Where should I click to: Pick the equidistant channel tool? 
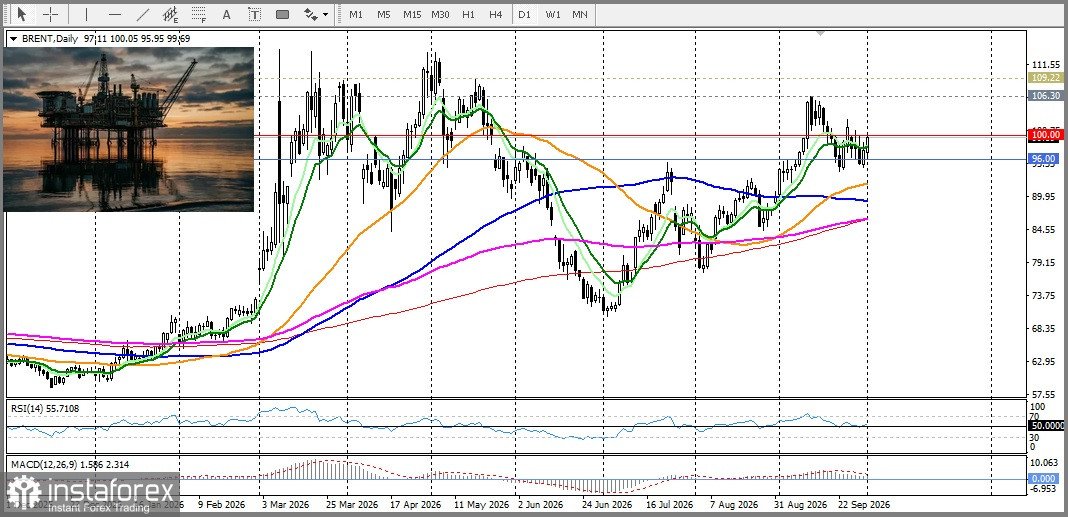[x=171, y=14]
